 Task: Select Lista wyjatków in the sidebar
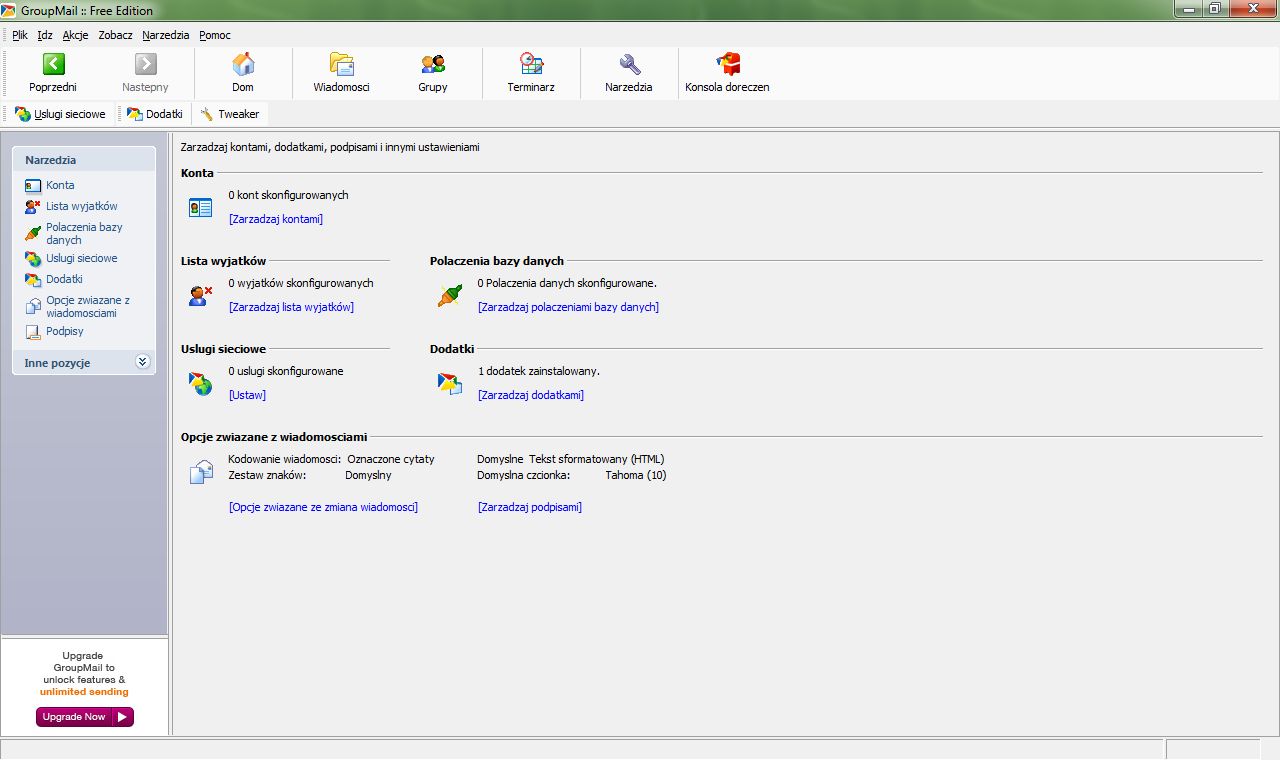(82, 206)
